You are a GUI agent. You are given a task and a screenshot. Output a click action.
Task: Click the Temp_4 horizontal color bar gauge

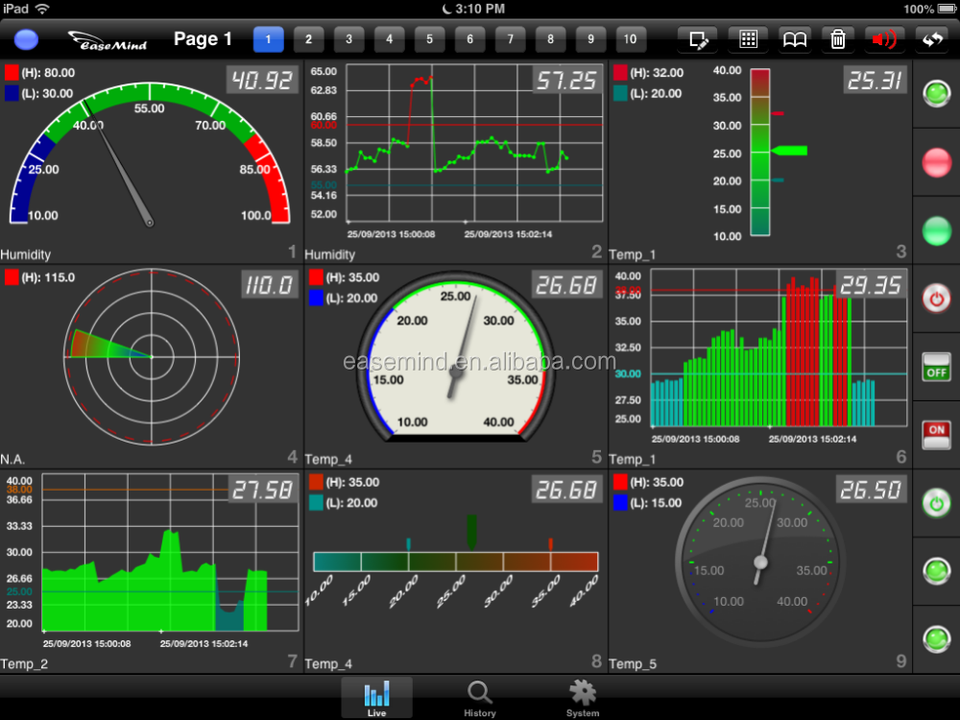click(455, 562)
